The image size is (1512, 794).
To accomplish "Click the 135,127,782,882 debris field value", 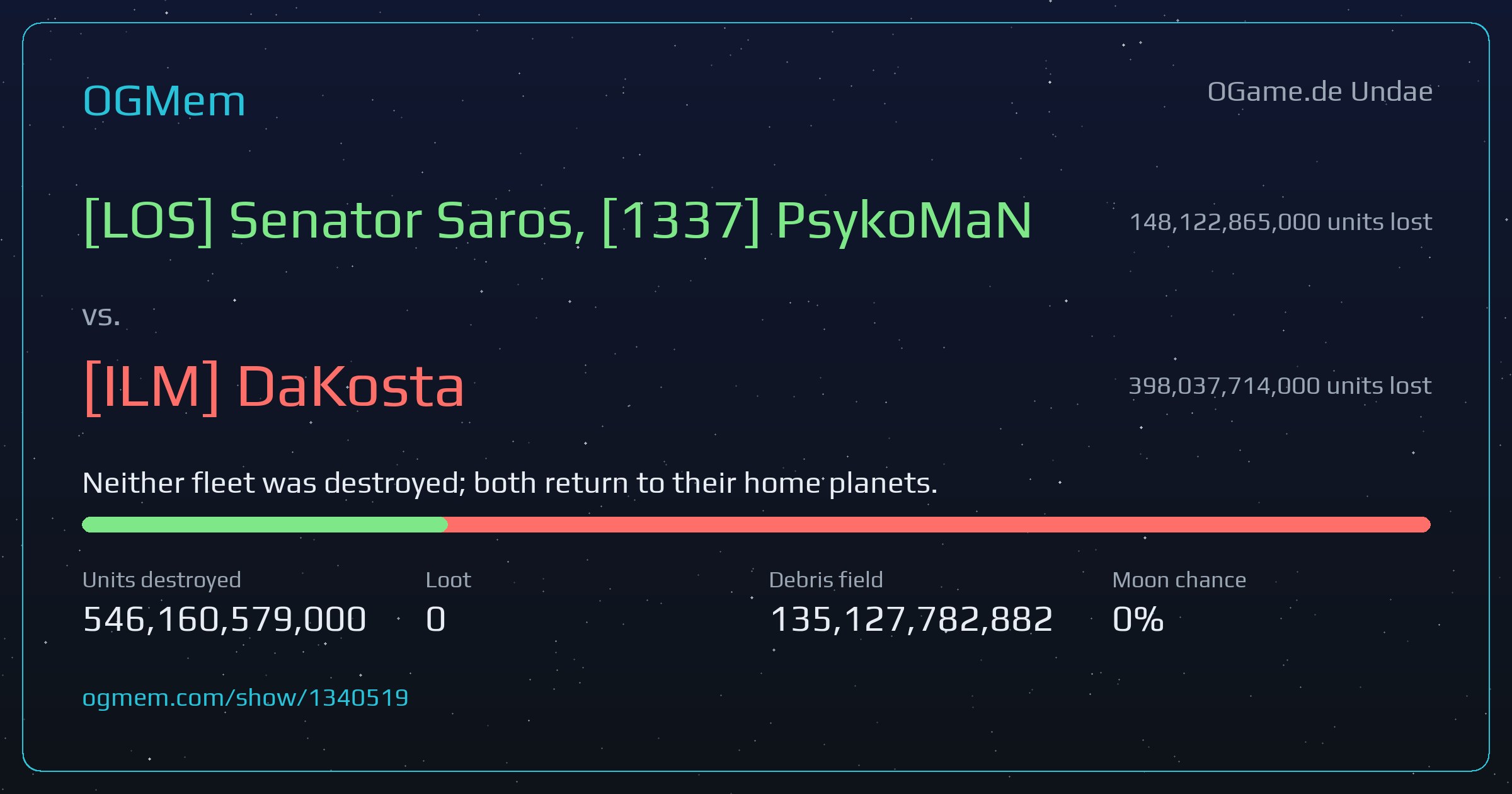I will [911, 619].
